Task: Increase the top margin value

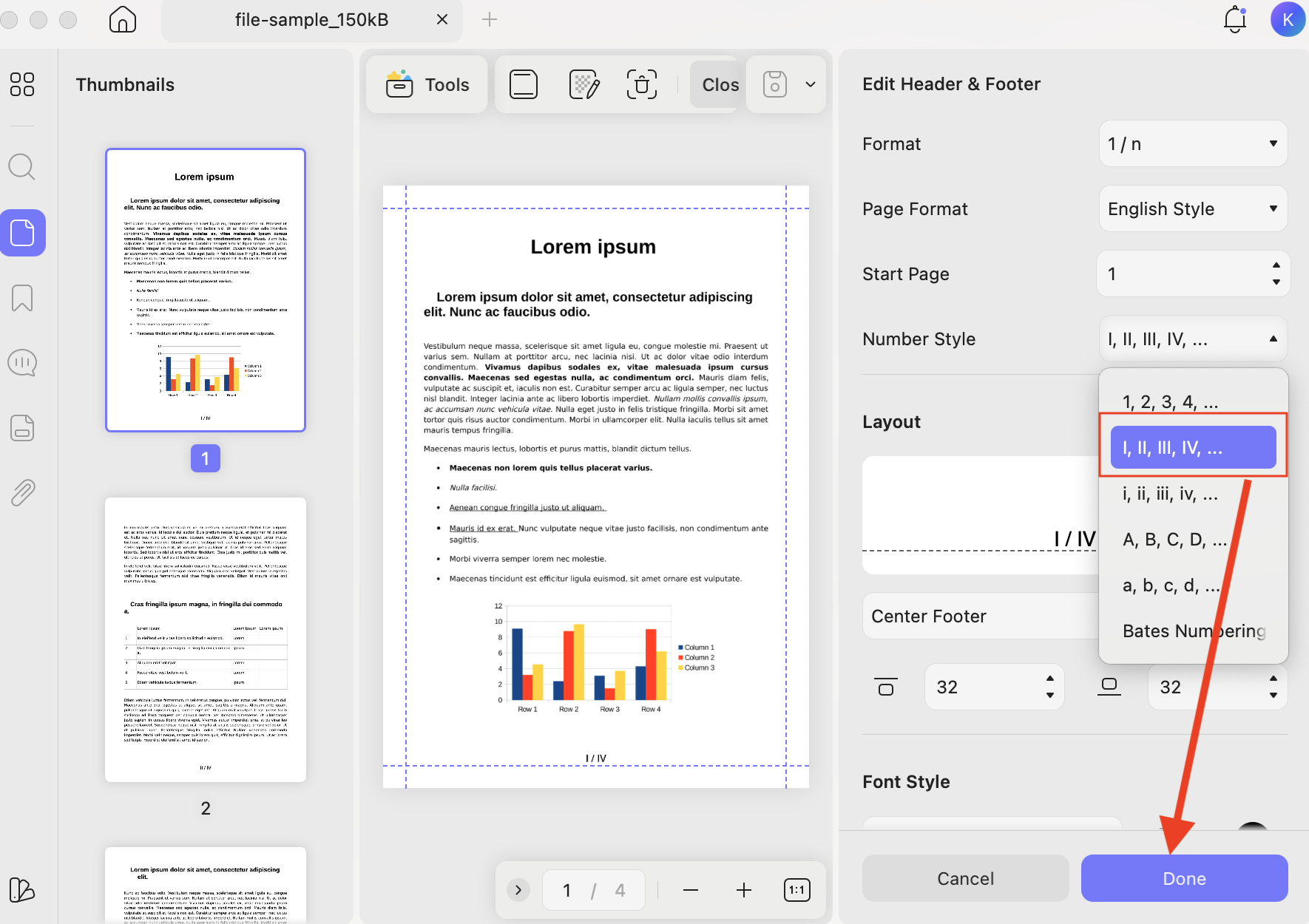Action: [1050, 679]
